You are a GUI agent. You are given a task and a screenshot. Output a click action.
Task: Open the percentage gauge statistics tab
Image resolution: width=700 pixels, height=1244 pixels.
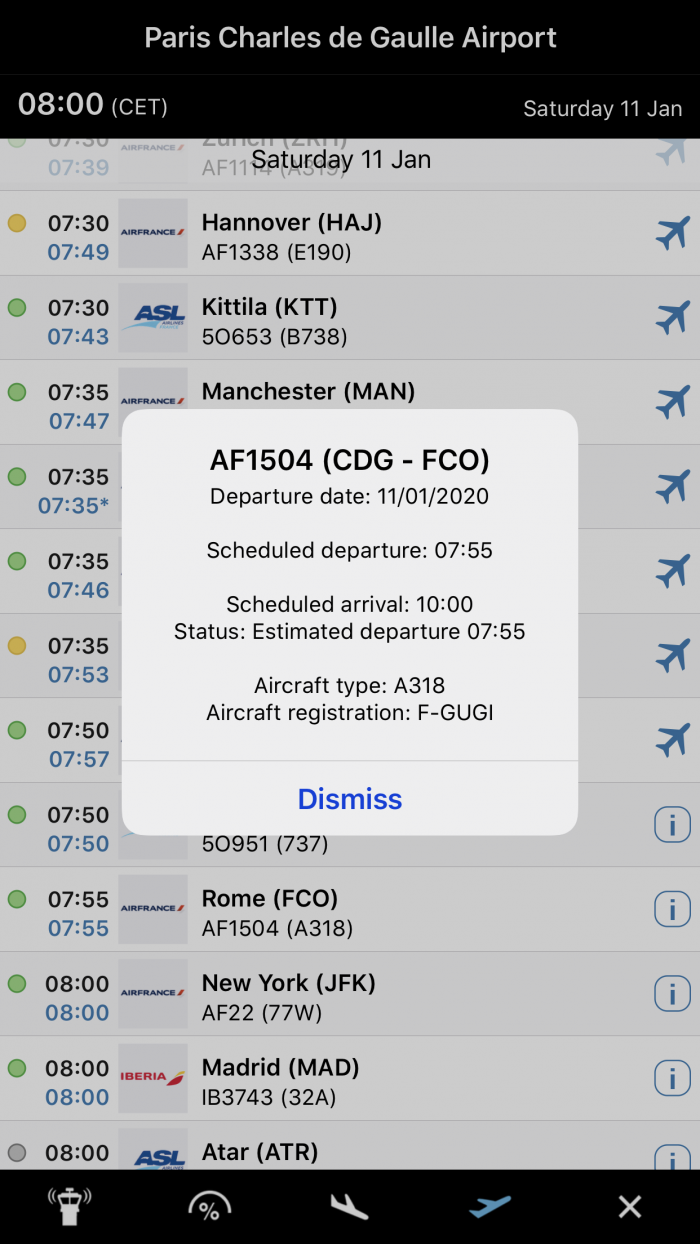click(x=210, y=1206)
